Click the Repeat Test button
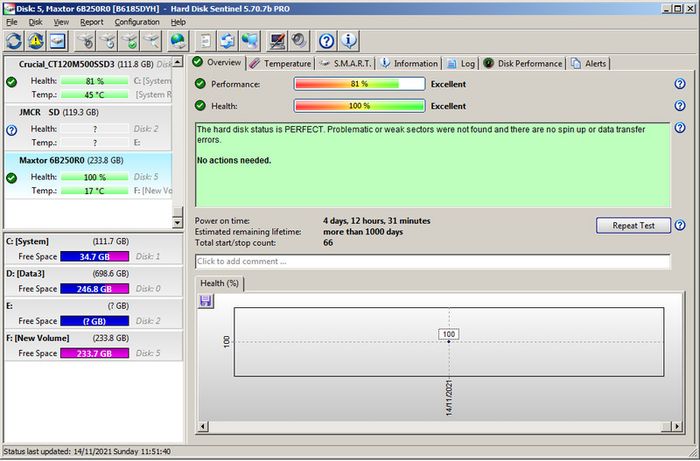The width and height of the screenshot is (700, 461). [x=633, y=225]
